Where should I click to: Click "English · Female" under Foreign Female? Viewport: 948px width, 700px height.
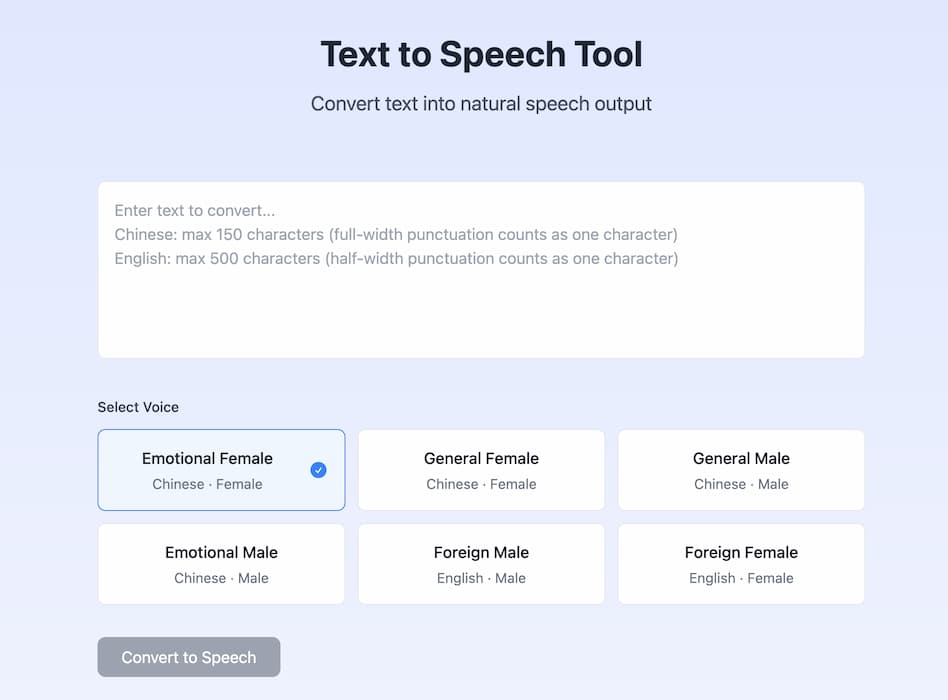click(x=741, y=578)
